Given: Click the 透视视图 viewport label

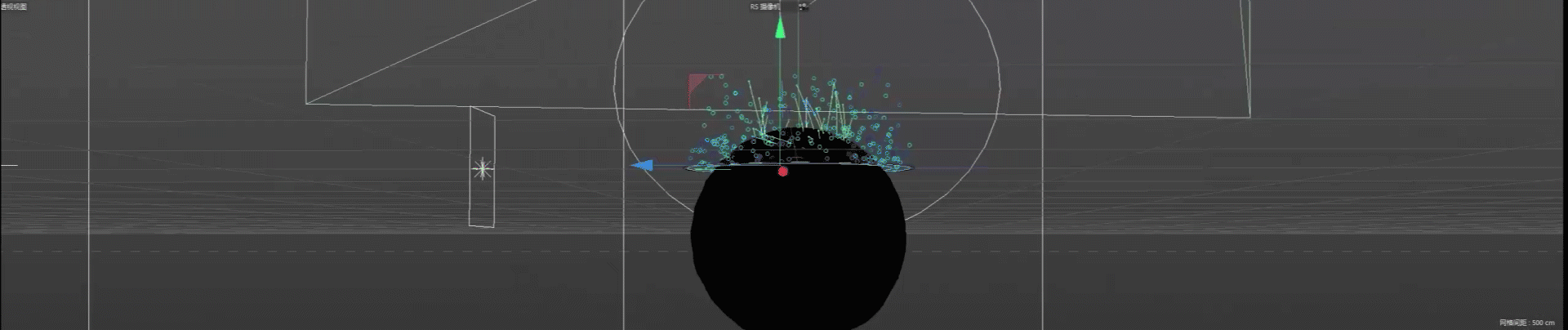Looking at the screenshot, I should [x=14, y=7].
